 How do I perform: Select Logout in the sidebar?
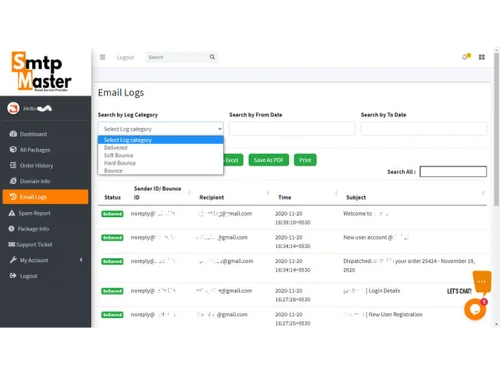(28, 276)
